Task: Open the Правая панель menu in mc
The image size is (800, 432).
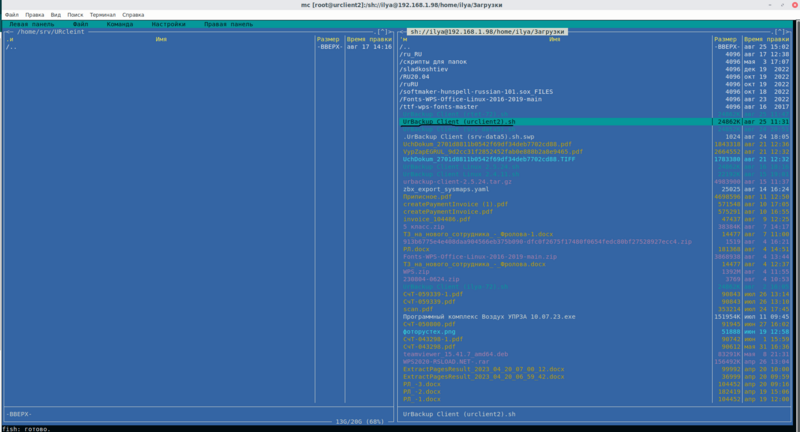Action: 229,24
